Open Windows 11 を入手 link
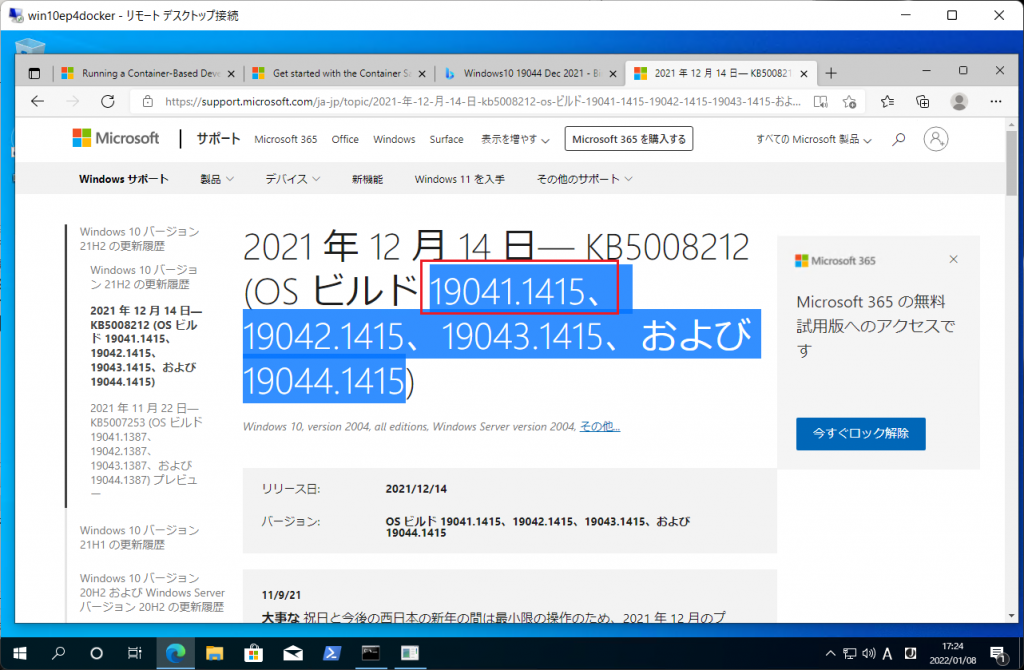Viewport: 1024px width, 670px height. (459, 179)
